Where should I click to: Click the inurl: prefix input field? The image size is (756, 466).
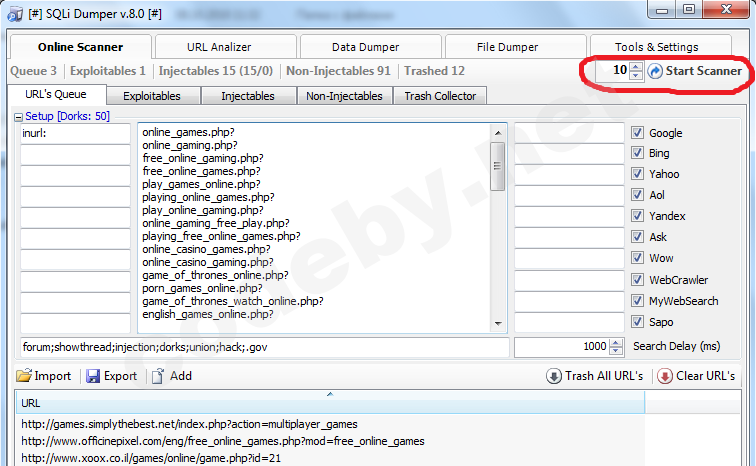[75, 133]
